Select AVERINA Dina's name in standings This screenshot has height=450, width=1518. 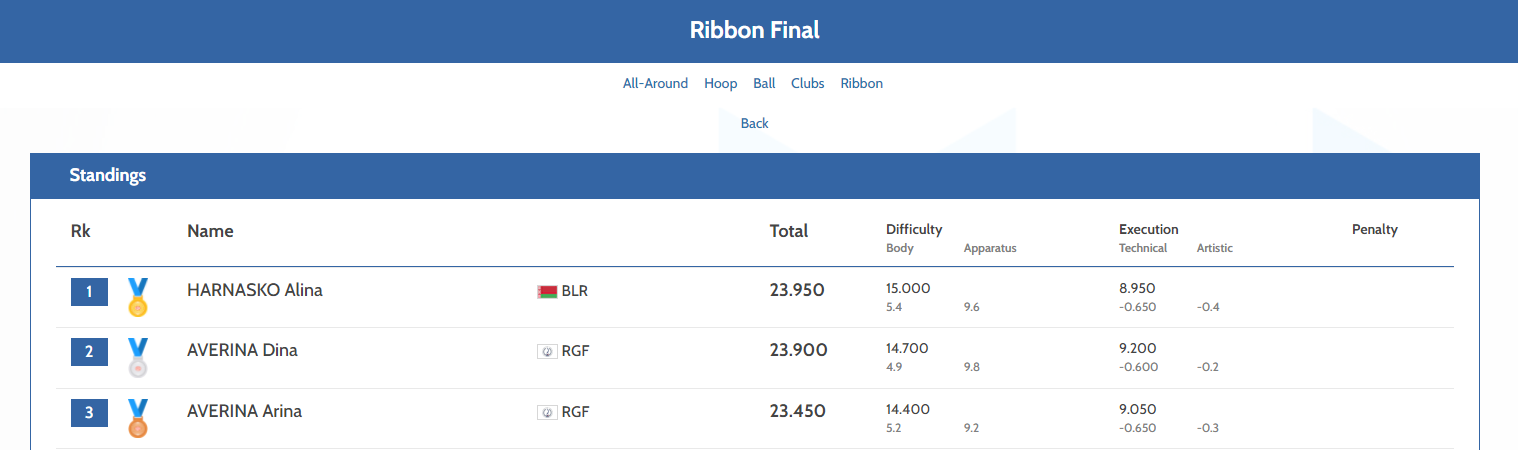coord(242,351)
